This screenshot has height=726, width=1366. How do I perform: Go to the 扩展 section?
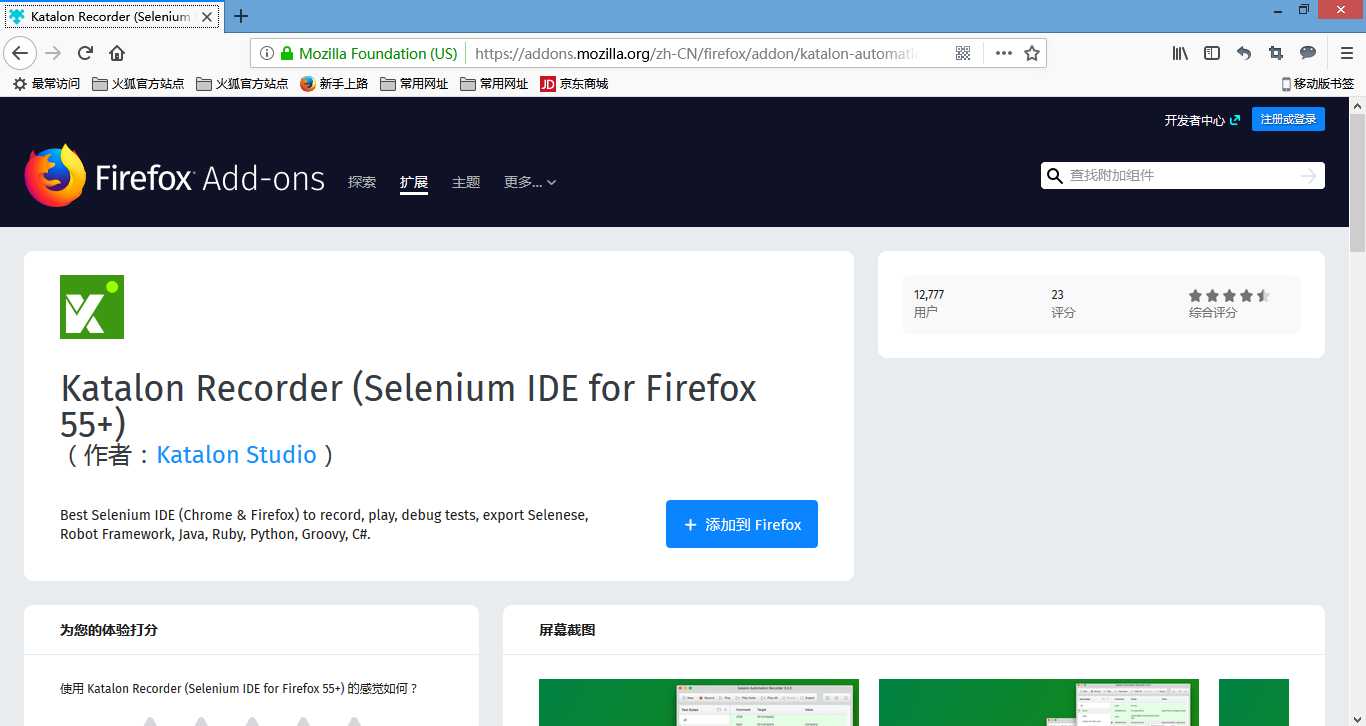tap(414, 182)
